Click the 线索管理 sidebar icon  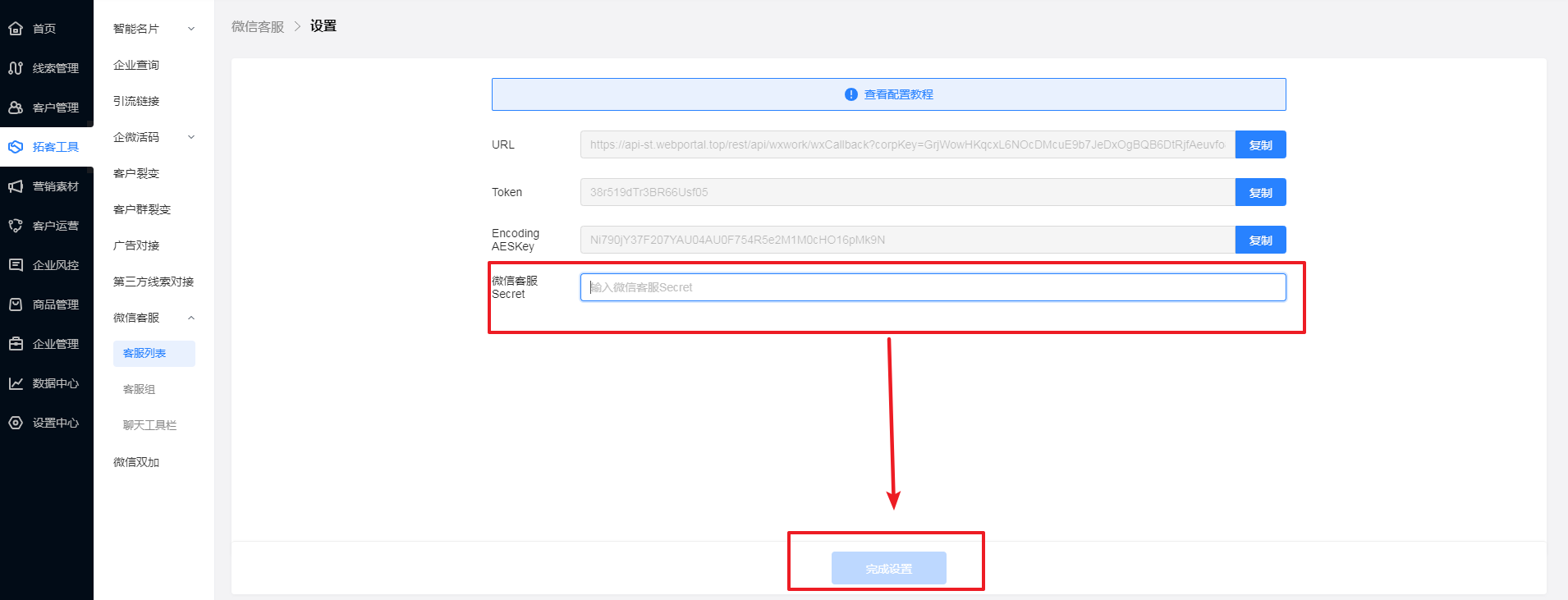(x=16, y=68)
